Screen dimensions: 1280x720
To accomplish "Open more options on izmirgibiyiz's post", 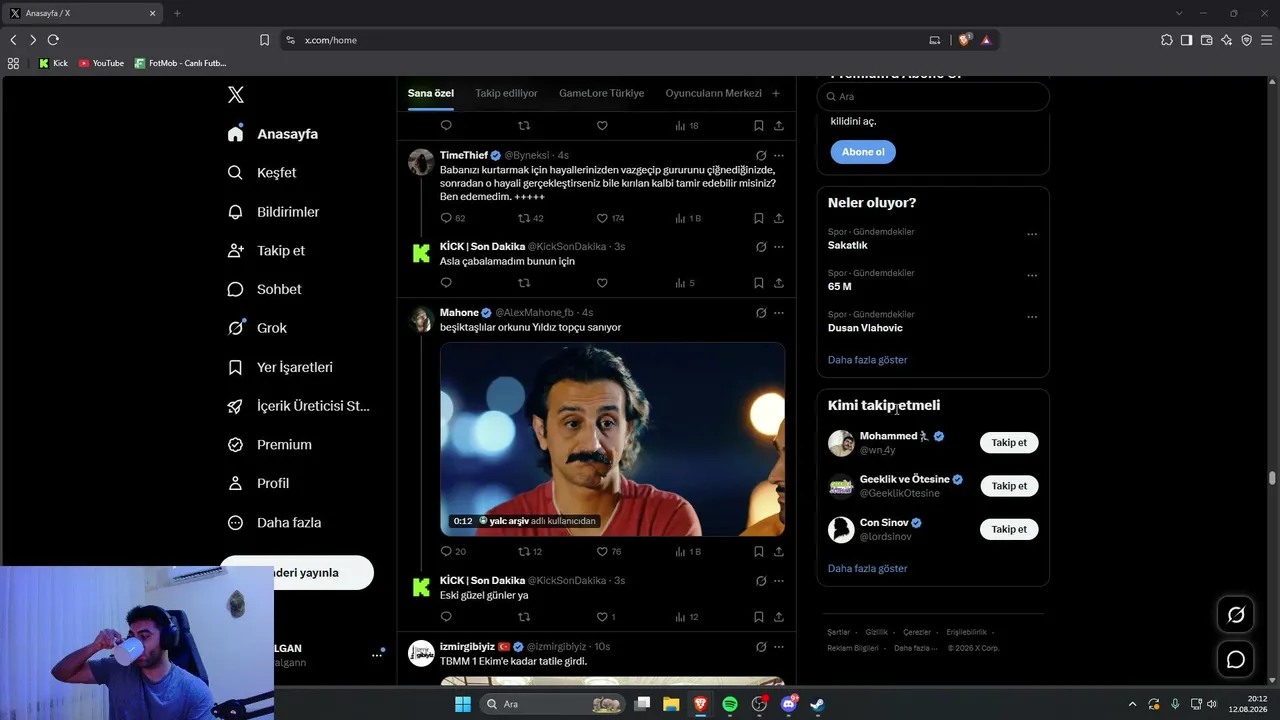I will pyautogui.click(x=779, y=647).
